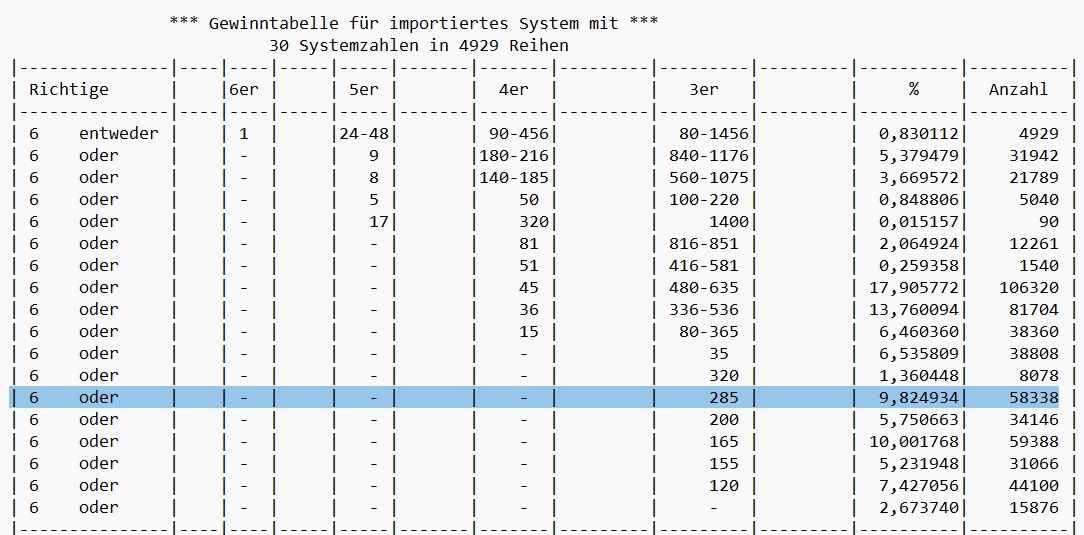Click the 3er range 816-851
1084x535 pixels.
[704, 243]
